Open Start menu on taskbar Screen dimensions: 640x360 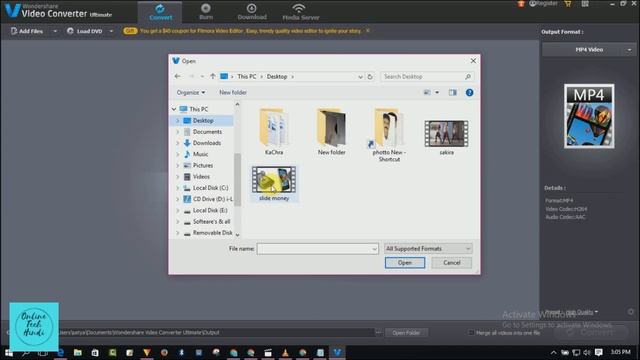click(9, 353)
